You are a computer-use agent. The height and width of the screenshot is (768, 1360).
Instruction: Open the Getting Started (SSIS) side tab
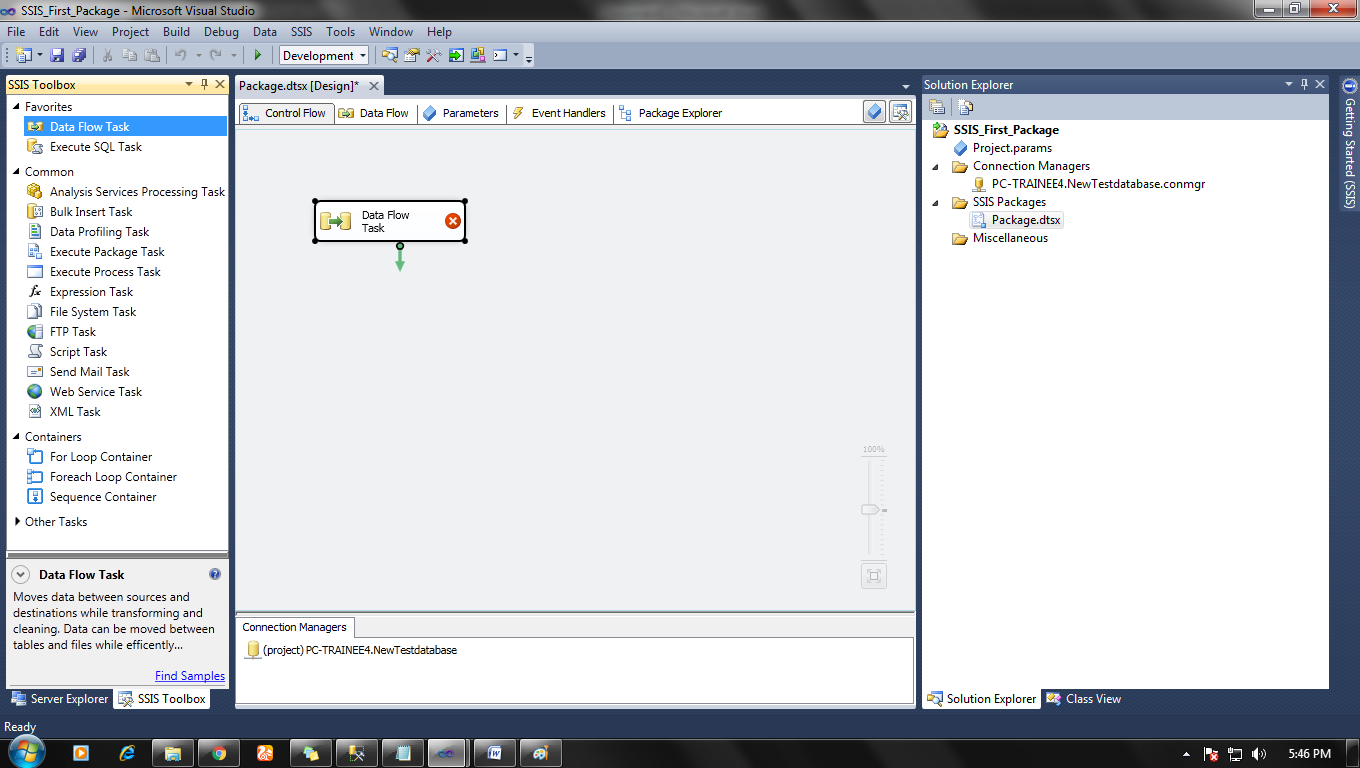tap(1349, 144)
